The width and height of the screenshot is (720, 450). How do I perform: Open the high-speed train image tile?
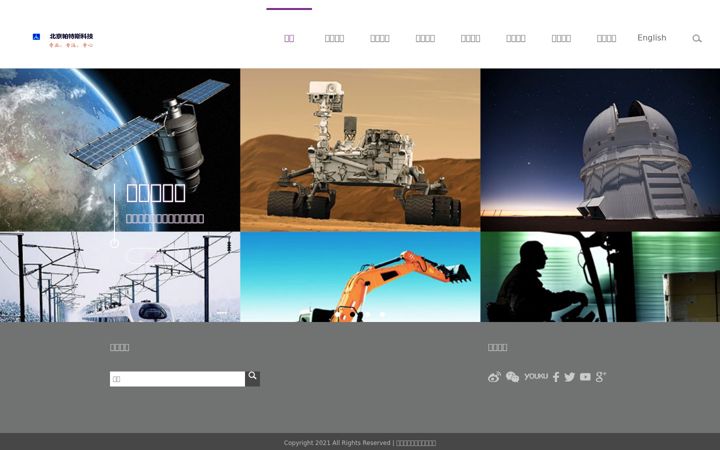point(120,277)
